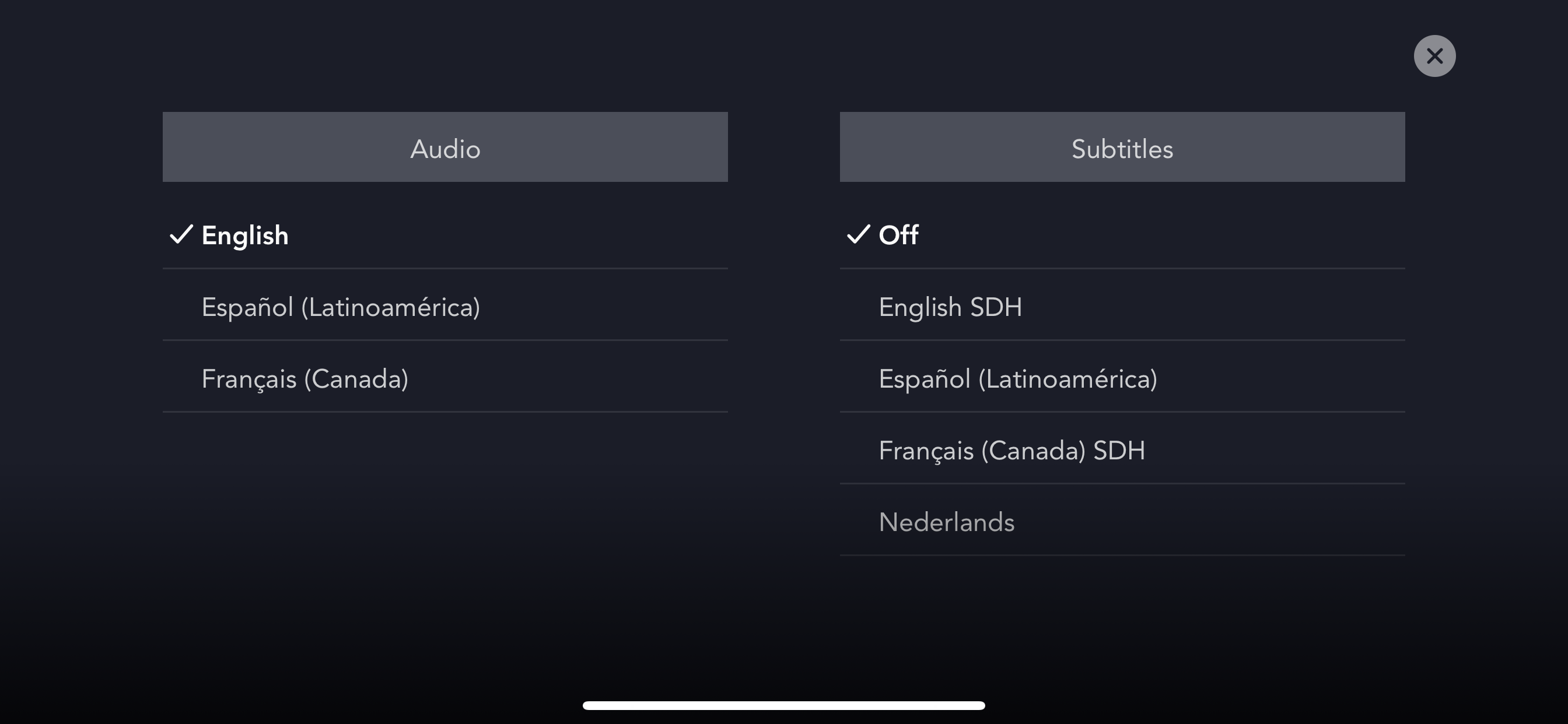The width and height of the screenshot is (1568, 724).
Task: Tap the Audio column header
Action: tap(445, 147)
